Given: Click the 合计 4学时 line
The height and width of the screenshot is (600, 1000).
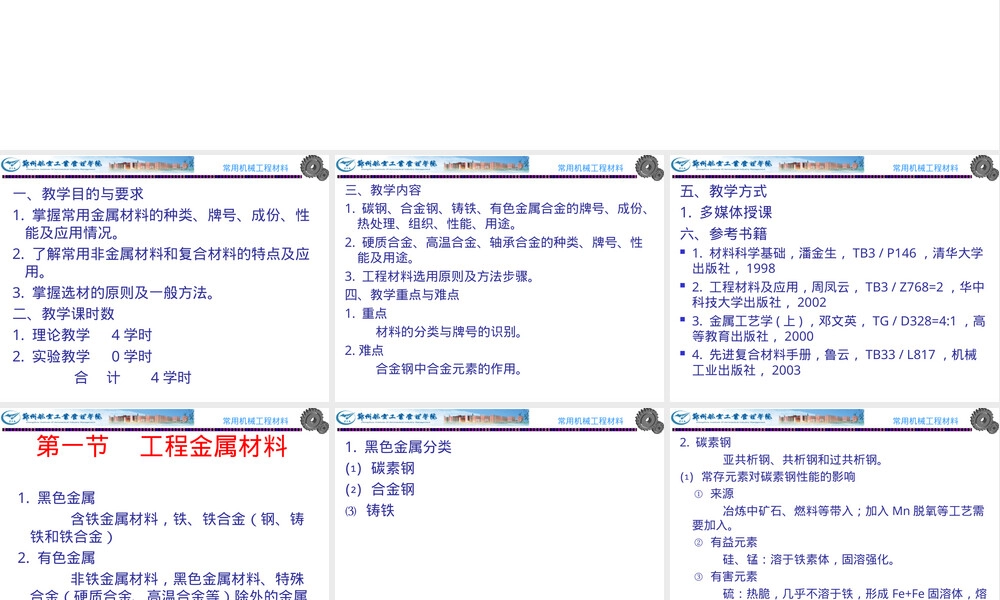Looking at the screenshot, I should coord(133,377).
